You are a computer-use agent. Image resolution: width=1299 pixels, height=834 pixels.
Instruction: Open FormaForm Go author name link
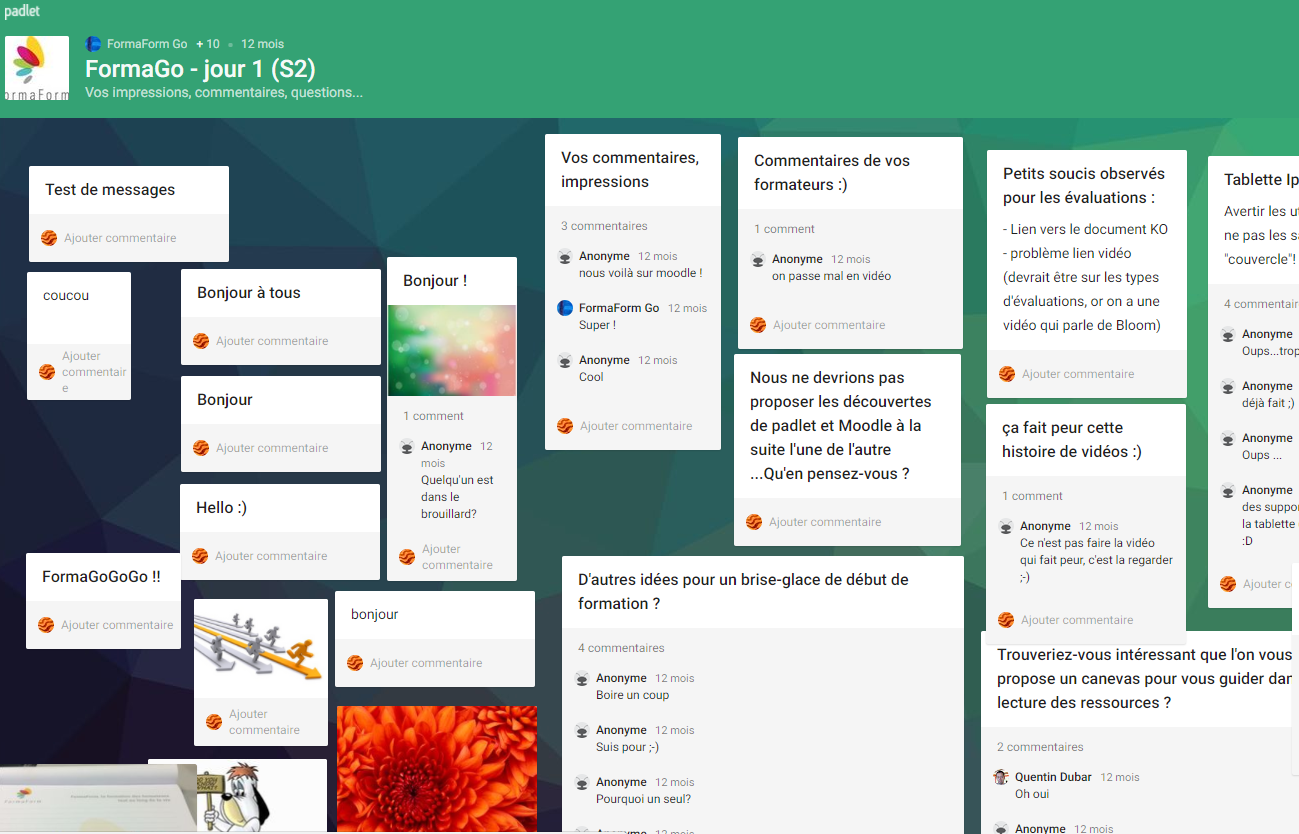coord(147,44)
